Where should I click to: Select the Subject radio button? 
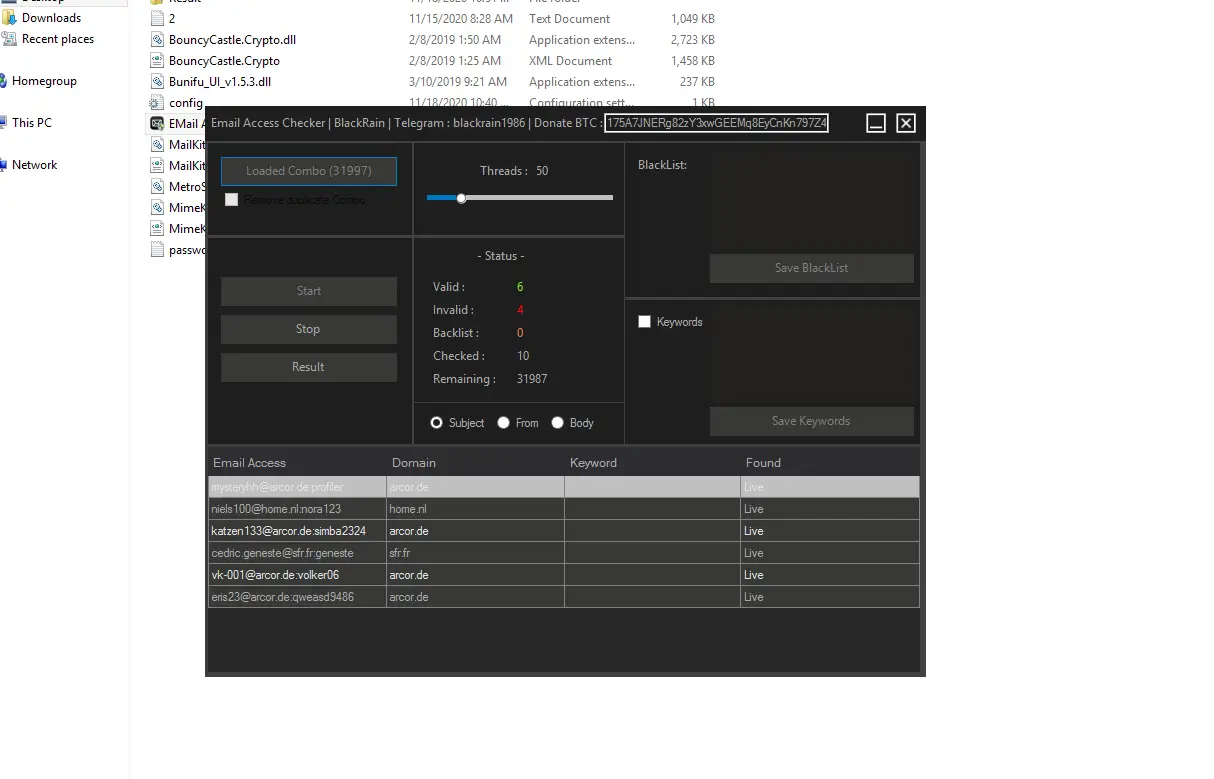[436, 422]
